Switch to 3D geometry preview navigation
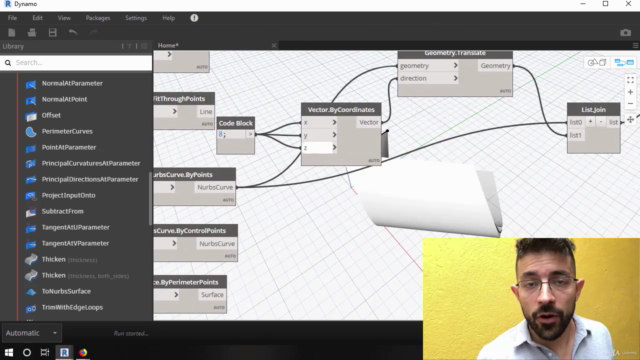The width and height of the screenshot is (640, 360). (597, 62)
